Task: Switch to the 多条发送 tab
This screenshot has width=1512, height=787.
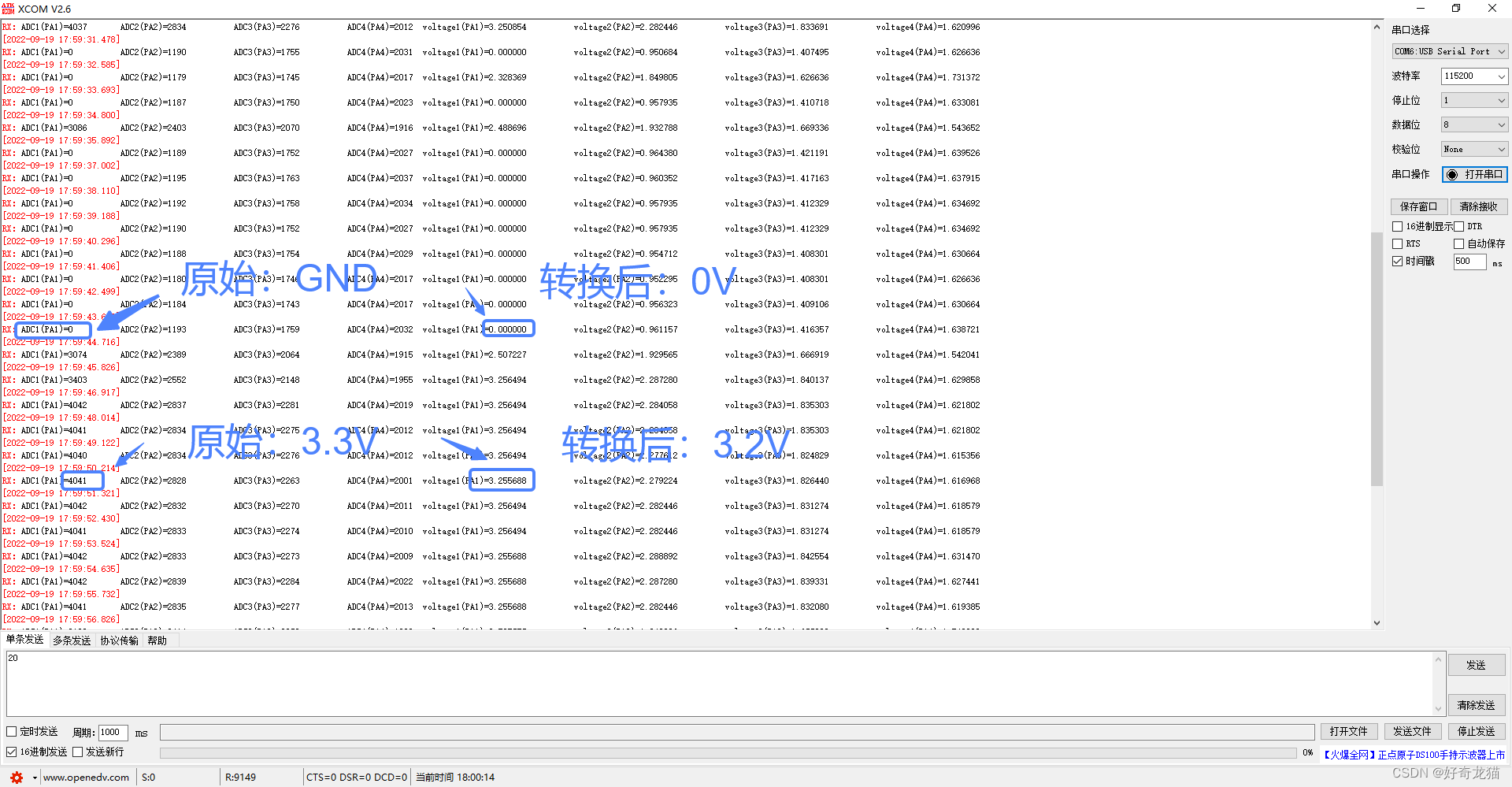Action: [x=72, y=640]
